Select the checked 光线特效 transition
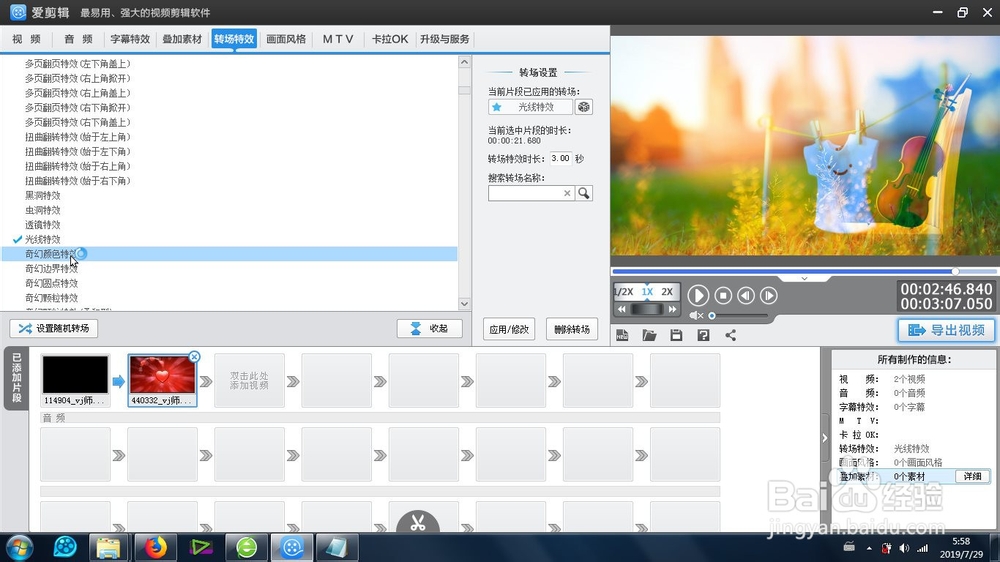 tap(43, 239)
